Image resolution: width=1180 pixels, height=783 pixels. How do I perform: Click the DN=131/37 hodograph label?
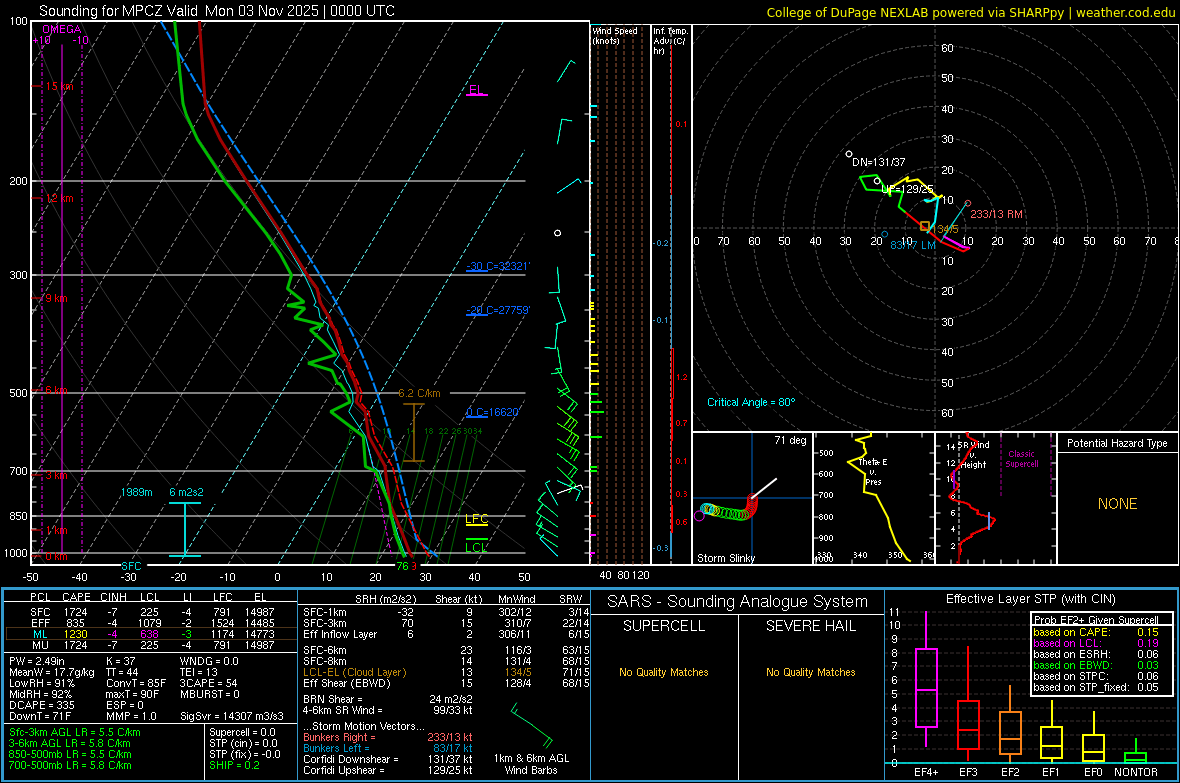[x=878, y=162]
